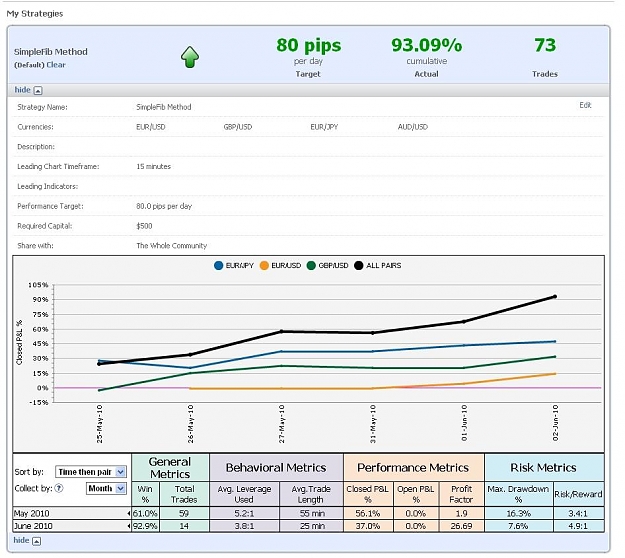
Task: Click the Behavioral Metrics column header
Action: point(276,468)
